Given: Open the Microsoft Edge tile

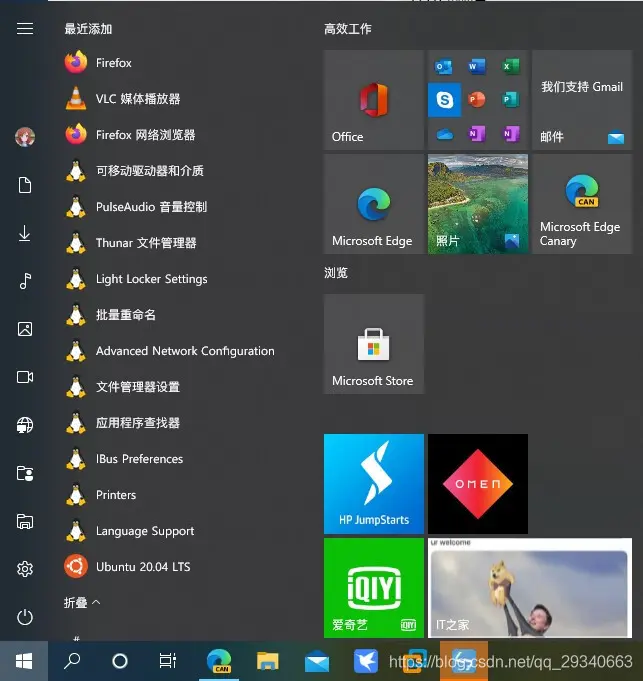Looking at the screenshot, I should (374, 204).
